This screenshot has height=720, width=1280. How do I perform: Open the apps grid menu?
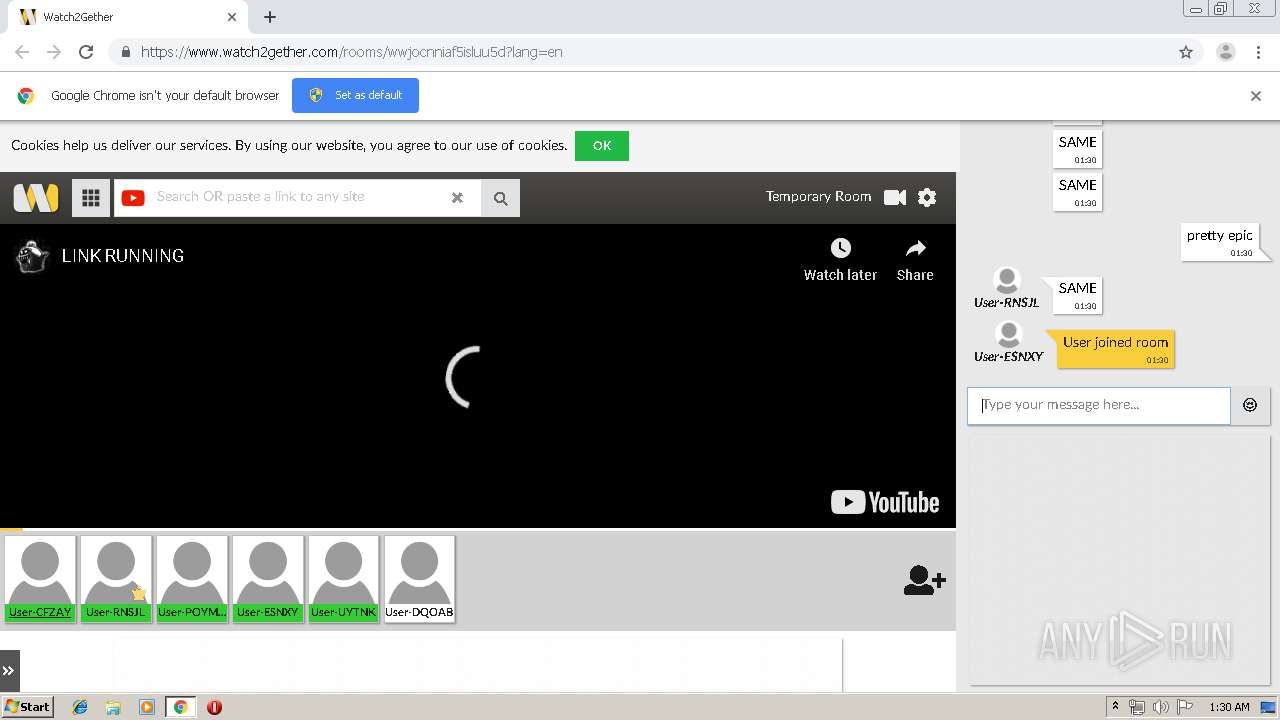90,198
